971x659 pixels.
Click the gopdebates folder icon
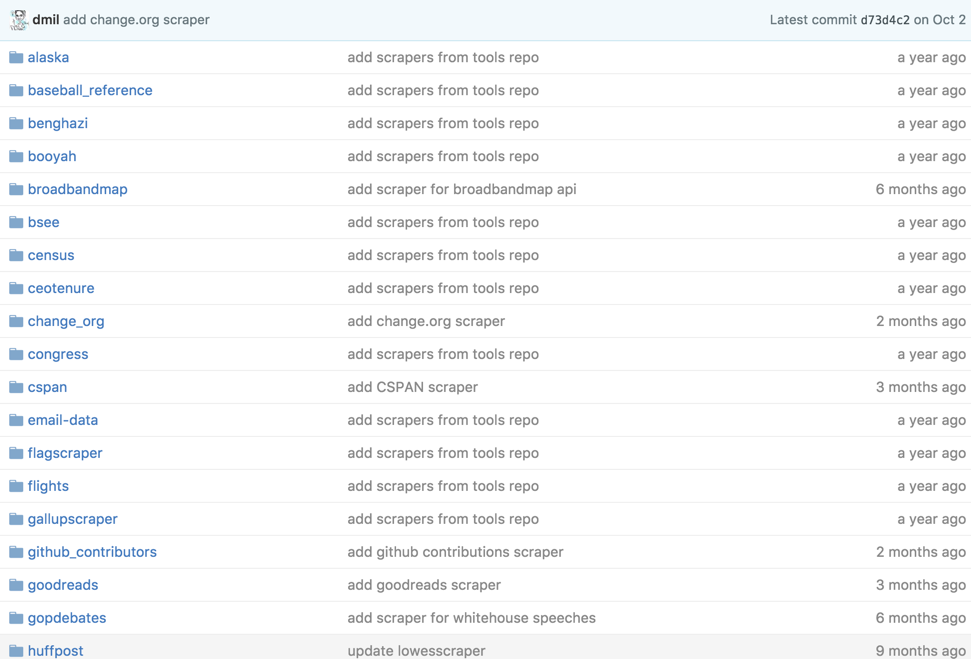click(x=16, y=618)
